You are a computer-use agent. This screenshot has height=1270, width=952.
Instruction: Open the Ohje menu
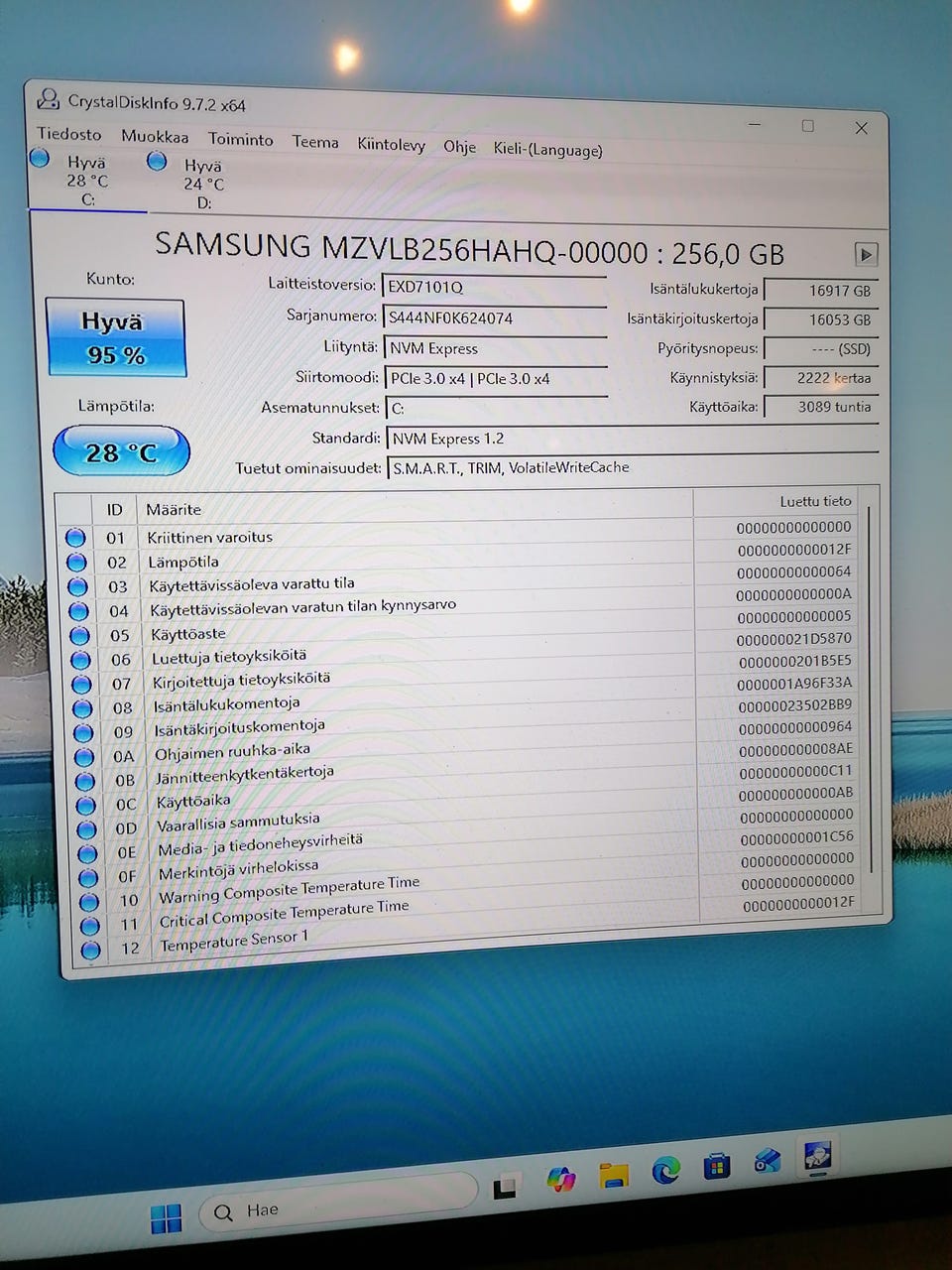459,147
